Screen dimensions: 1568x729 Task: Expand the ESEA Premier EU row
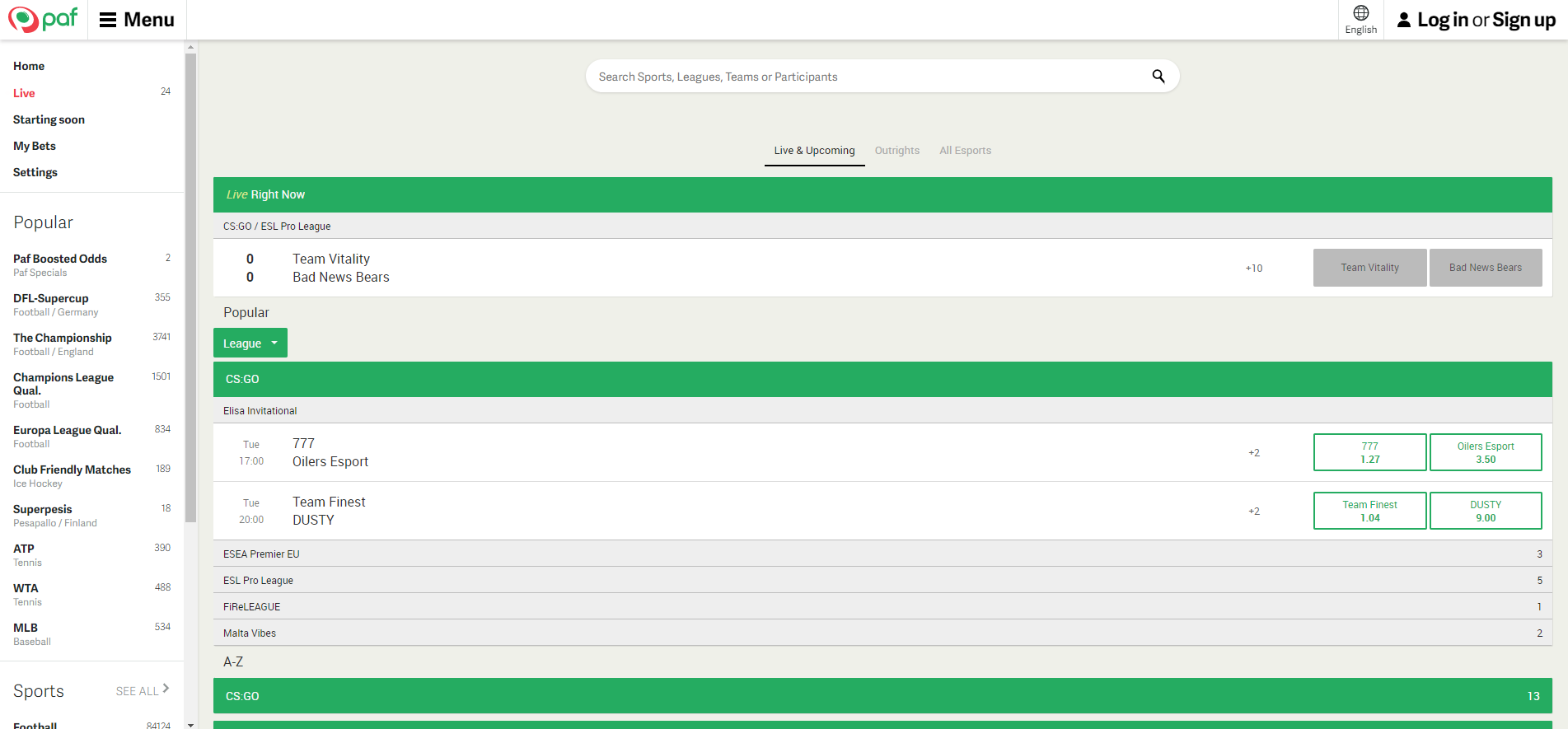[882, 554]
